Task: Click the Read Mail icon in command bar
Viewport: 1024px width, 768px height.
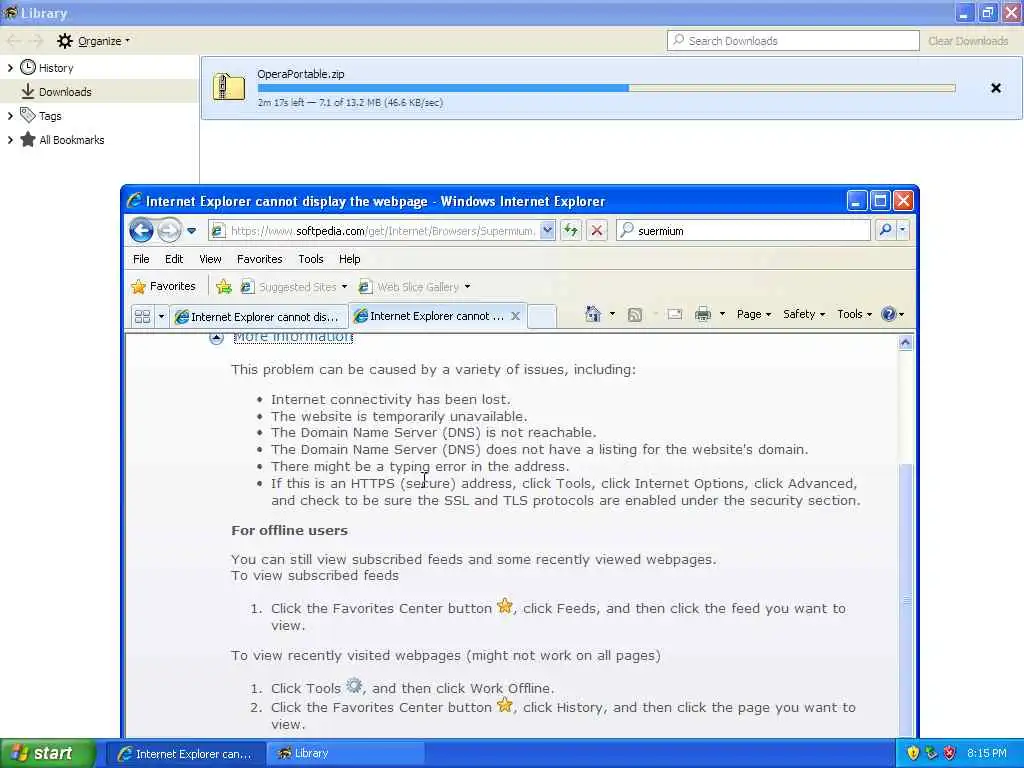Action: coord(675,315)
